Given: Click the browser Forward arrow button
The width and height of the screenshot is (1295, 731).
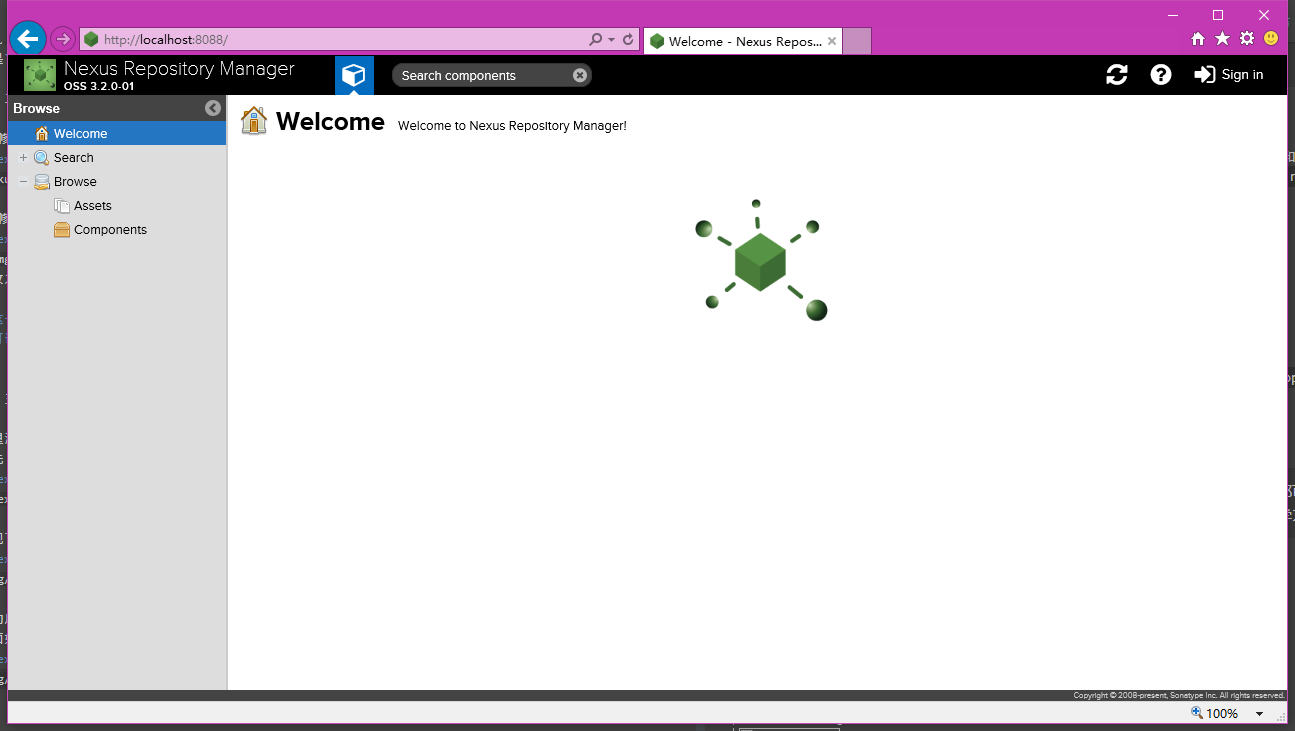Looking at the screenshot, I should click(62, 39).
